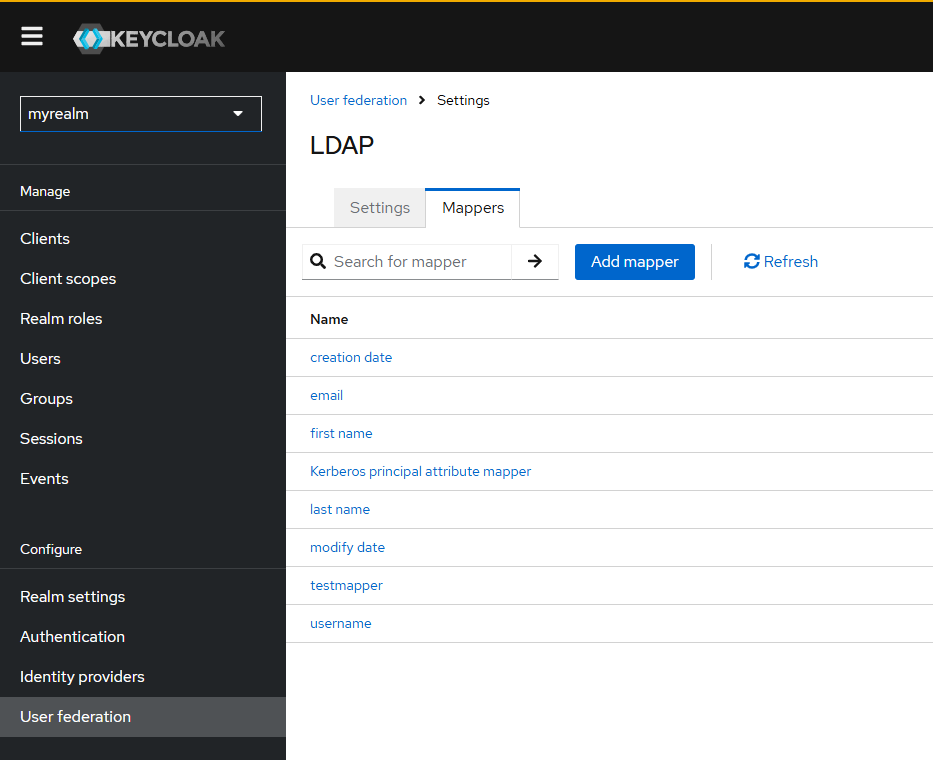Select the Mappers tab
The image size is (933, 760).
(x=472, y=208)
